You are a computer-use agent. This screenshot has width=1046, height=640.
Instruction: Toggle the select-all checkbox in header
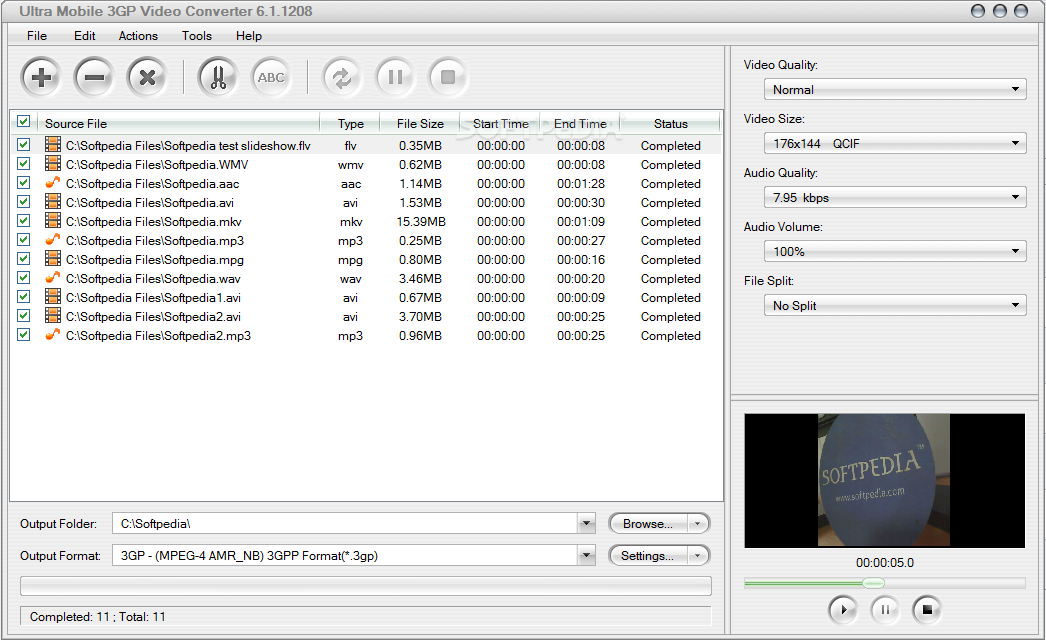(23, 121)
